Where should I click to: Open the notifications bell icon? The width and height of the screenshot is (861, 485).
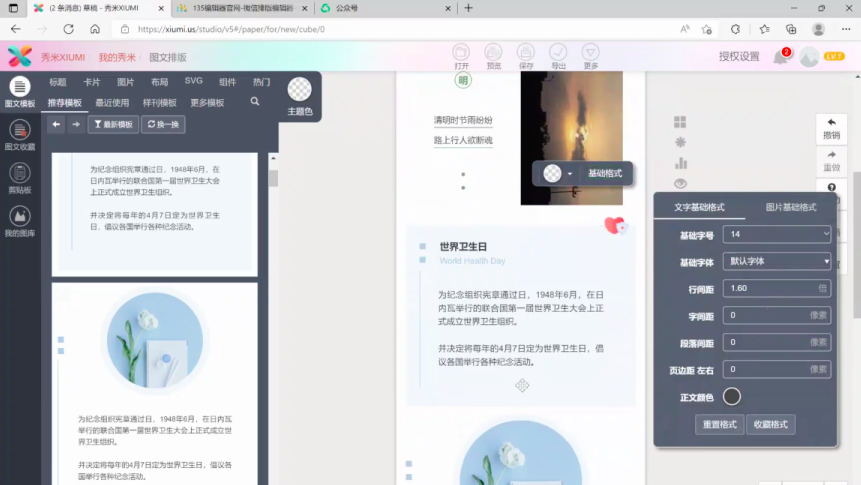[x=781, y=57]
